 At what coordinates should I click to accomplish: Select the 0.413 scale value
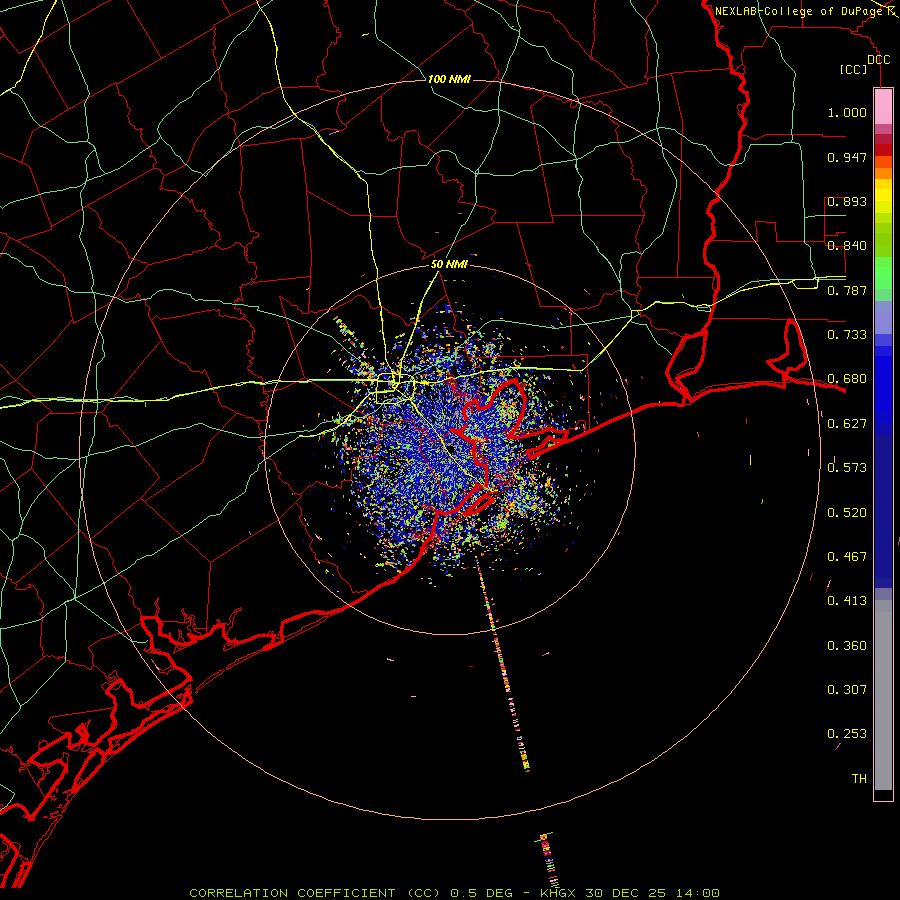tap(847, 601)
